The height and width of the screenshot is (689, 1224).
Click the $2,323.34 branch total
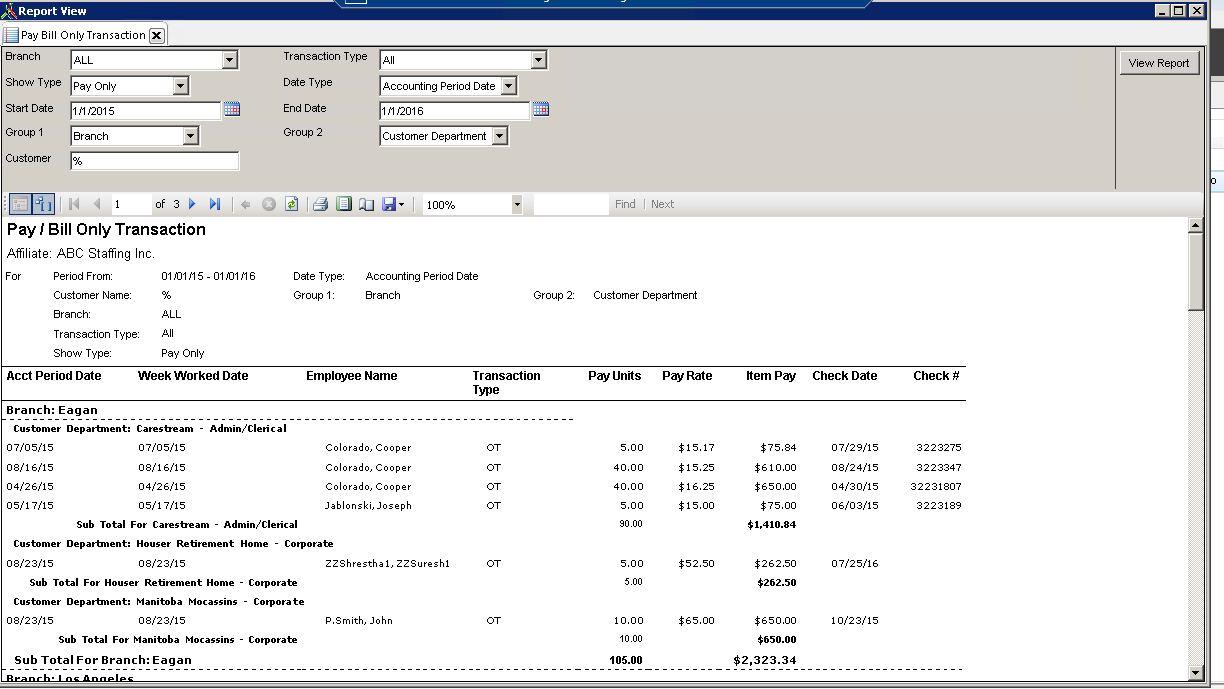(x=765, y=660)
